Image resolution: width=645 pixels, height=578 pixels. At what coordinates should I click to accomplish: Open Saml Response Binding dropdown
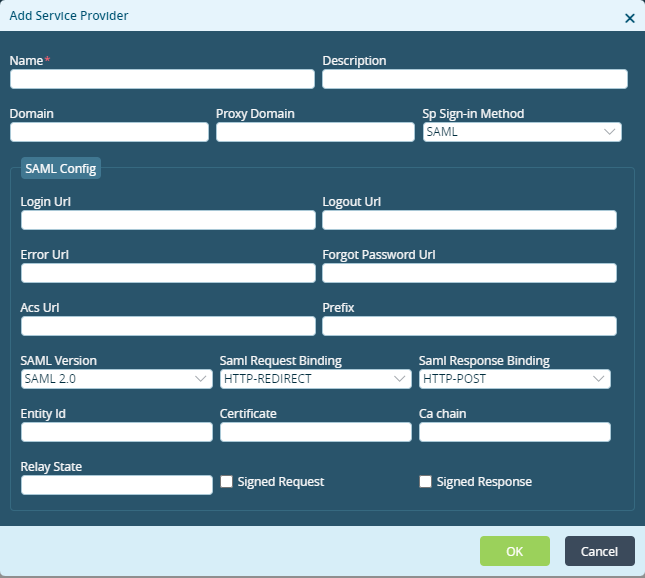coord(514,379)
